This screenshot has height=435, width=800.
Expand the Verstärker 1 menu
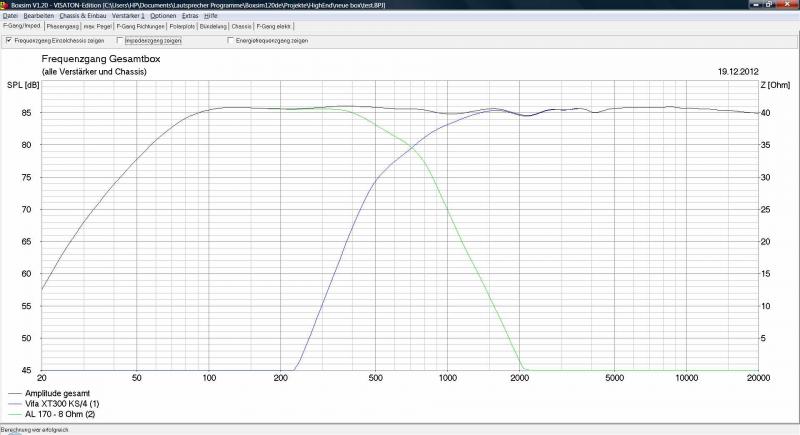128,16
